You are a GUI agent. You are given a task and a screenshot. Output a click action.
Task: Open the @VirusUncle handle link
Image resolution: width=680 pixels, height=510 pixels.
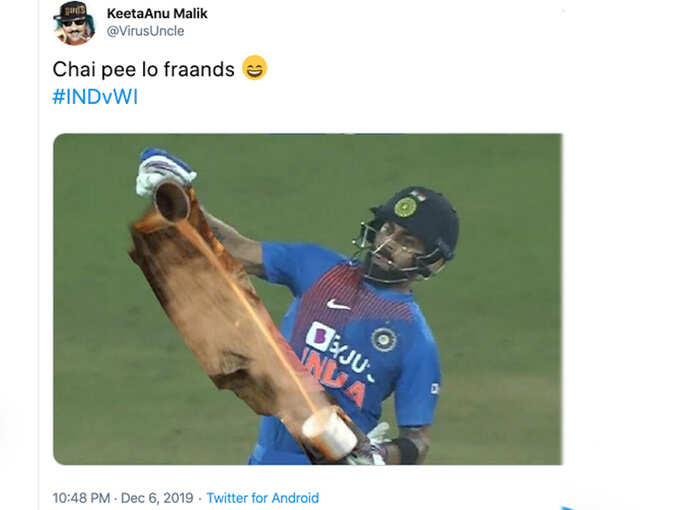[x=145, y=31]
